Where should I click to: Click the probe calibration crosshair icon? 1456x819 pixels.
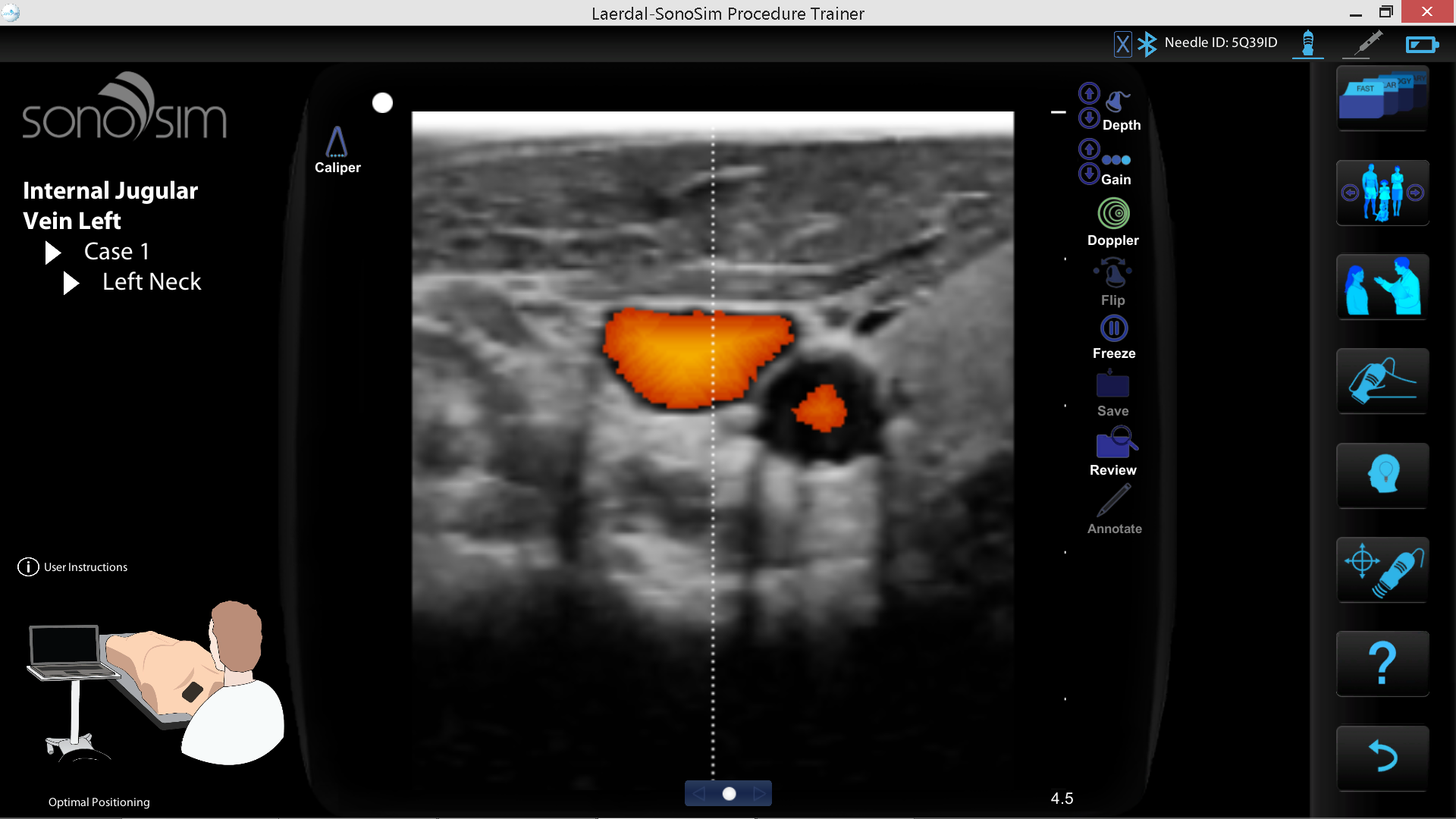tap(1382, 570)
